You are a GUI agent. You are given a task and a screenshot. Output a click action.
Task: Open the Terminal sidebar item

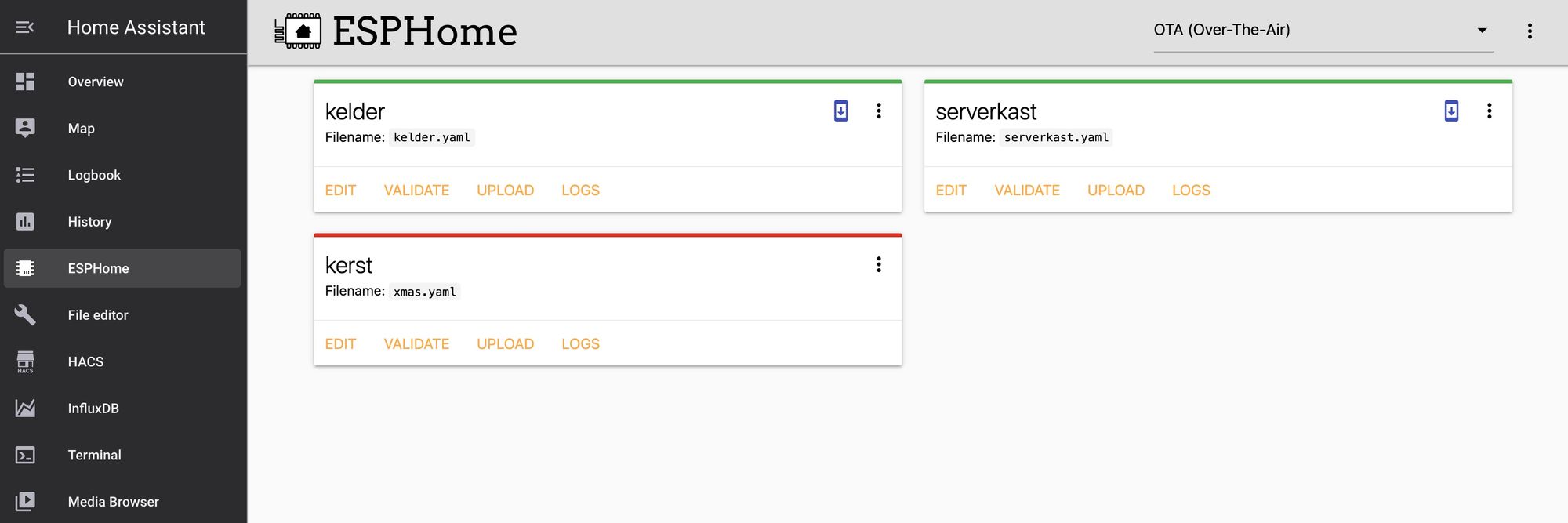(x=94, y=455)
